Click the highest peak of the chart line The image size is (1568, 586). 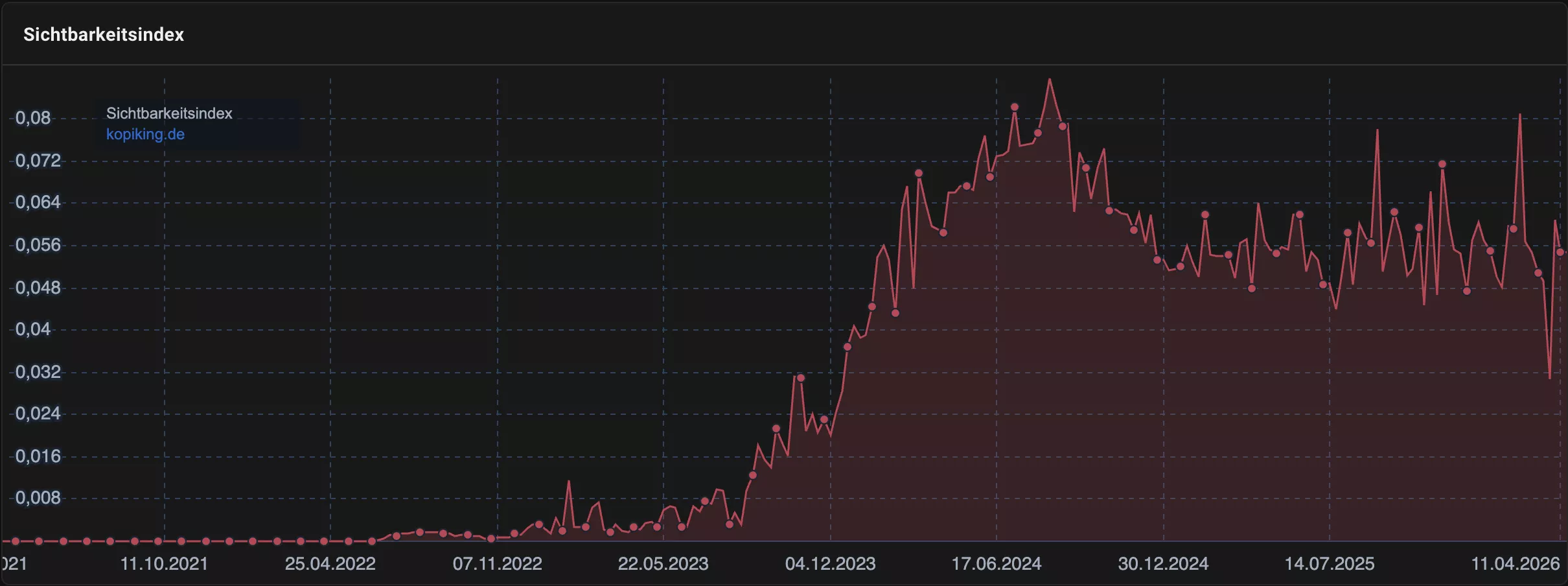coord(1050,80)
